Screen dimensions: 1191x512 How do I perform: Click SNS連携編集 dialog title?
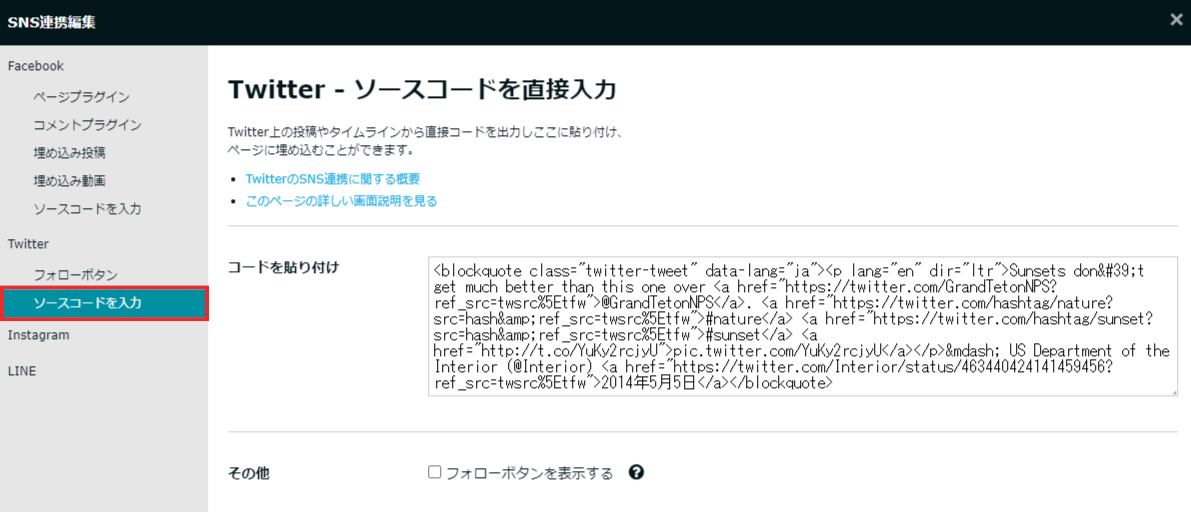tap(52, 21)
